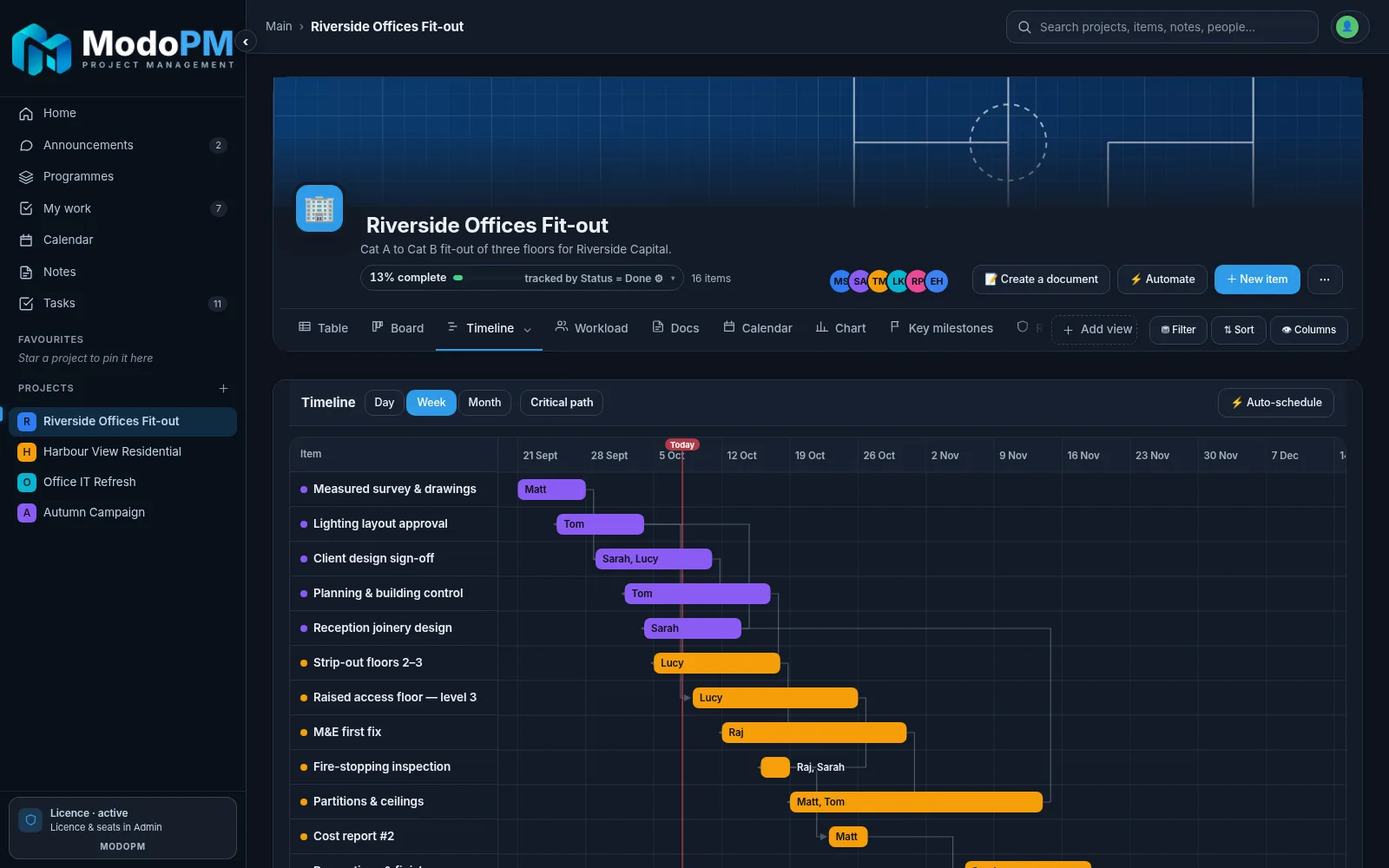Open the Chart view tab

point(840,328)
